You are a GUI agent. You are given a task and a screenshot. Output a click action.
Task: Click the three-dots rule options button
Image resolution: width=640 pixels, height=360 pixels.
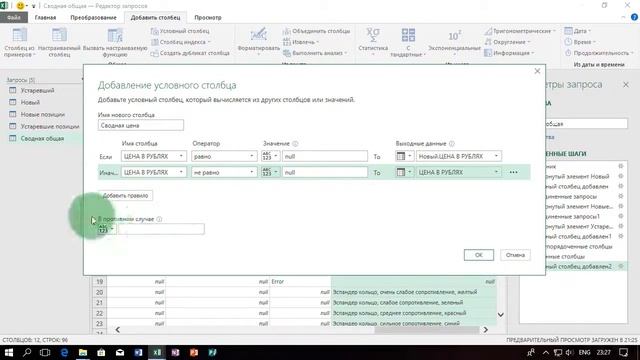[x=513, y=172]
